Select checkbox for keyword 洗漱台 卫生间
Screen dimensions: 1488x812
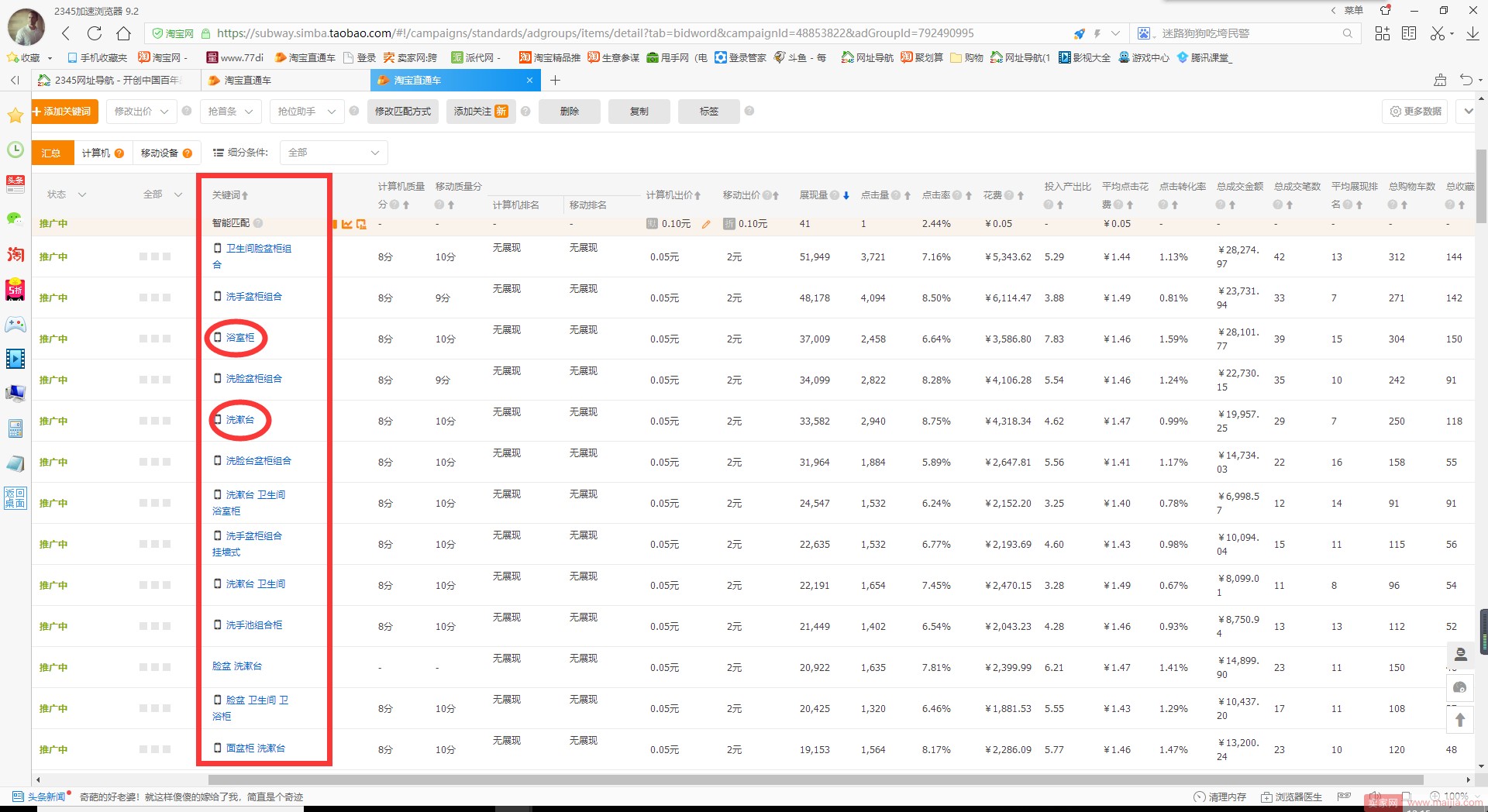point(218,584)
